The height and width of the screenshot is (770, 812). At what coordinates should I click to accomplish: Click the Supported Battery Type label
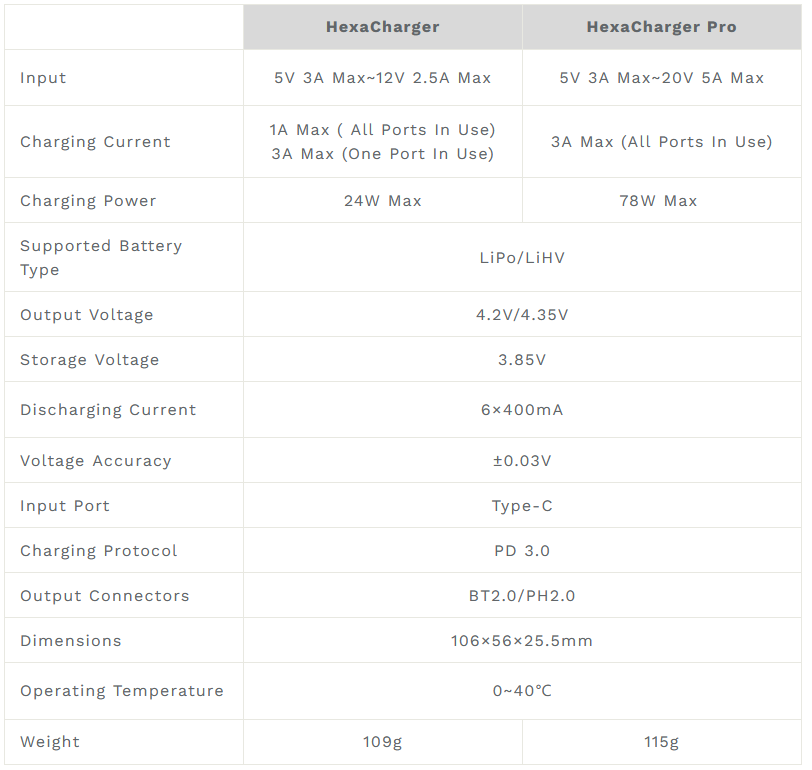[100, 257]
